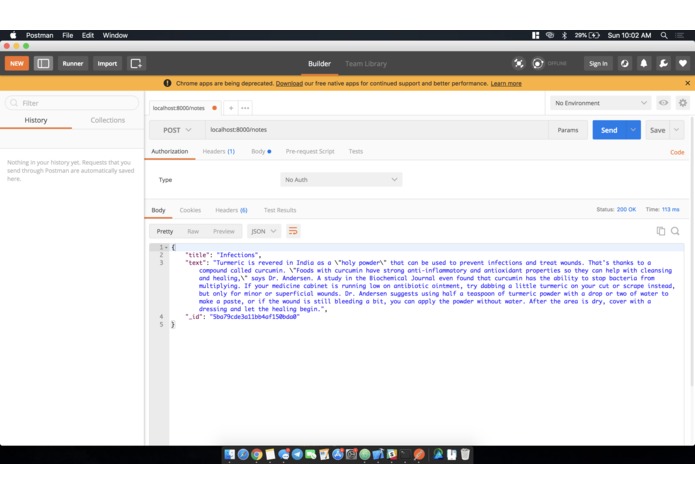Image resolution: width=695 pixels, height=494 pixels.
Task: Expand the Send button dropdown arrow
Action: (633, 130)
